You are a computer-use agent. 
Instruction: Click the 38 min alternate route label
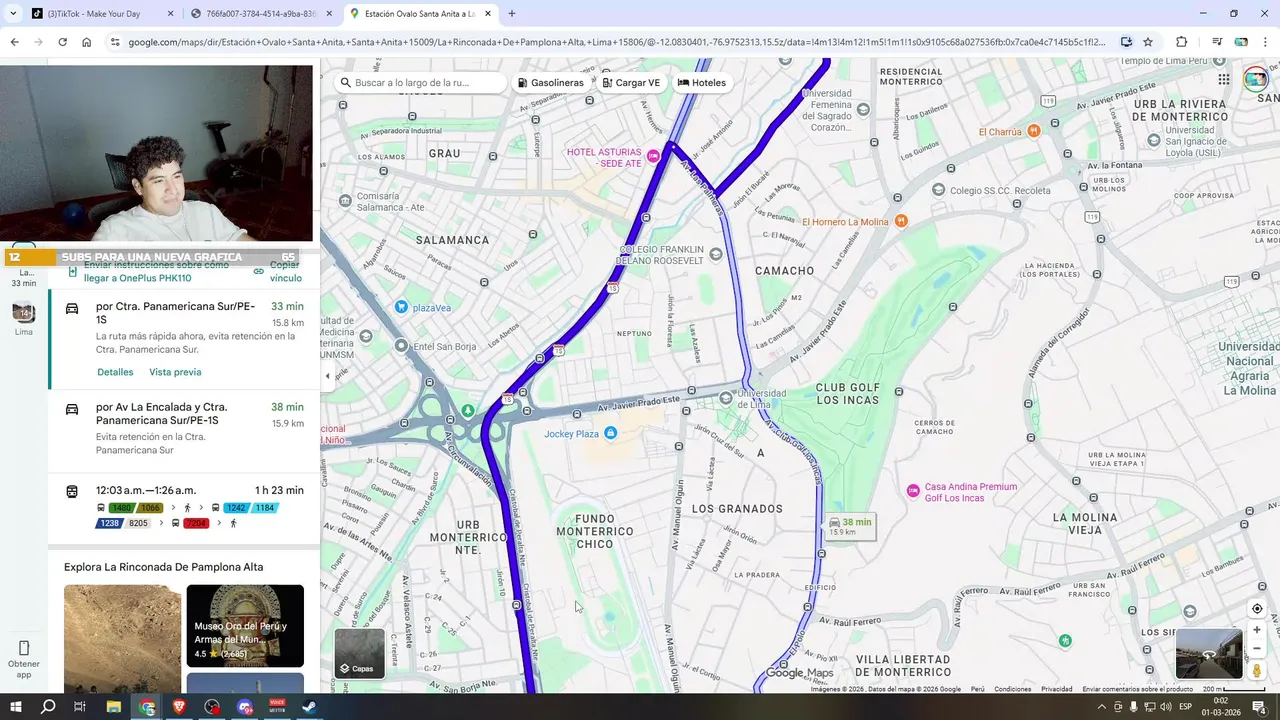pos(850,526)
